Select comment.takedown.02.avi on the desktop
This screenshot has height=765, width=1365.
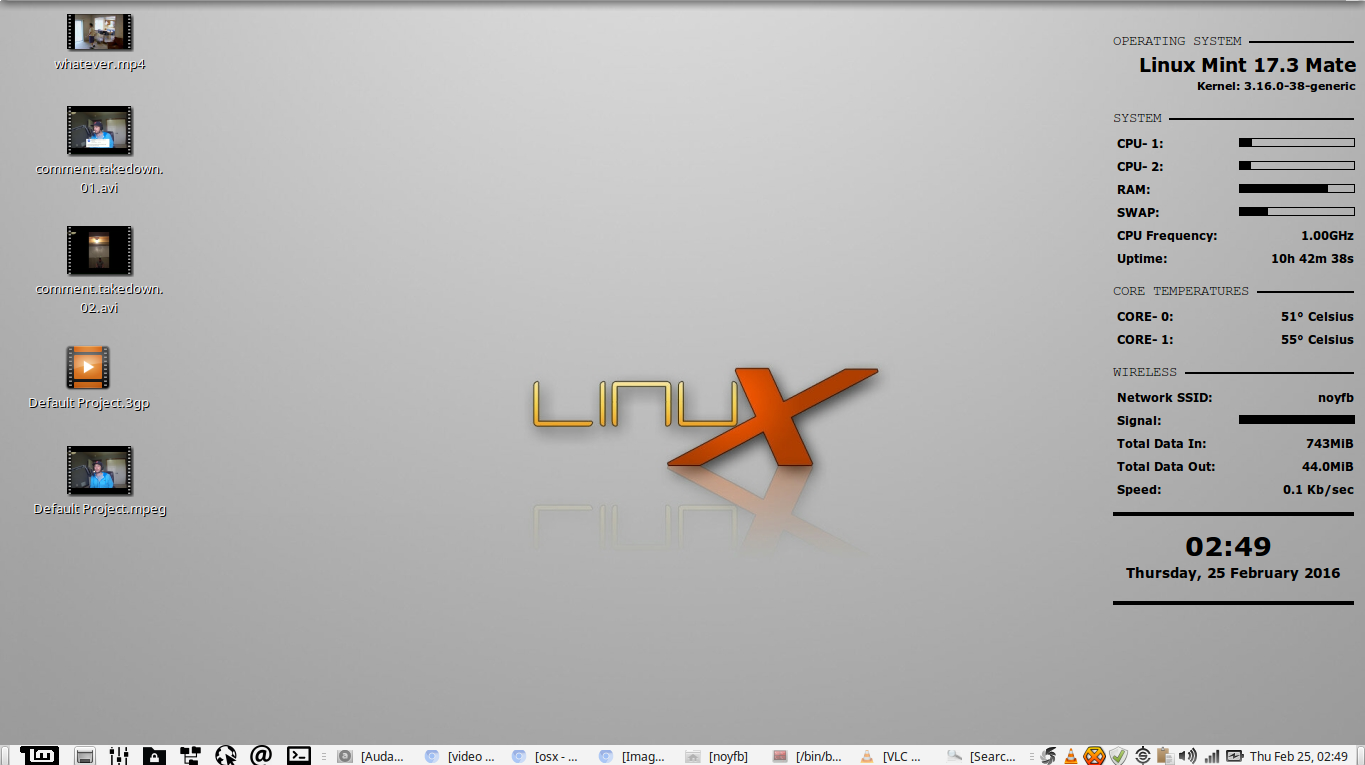click(x=99, y=271)
